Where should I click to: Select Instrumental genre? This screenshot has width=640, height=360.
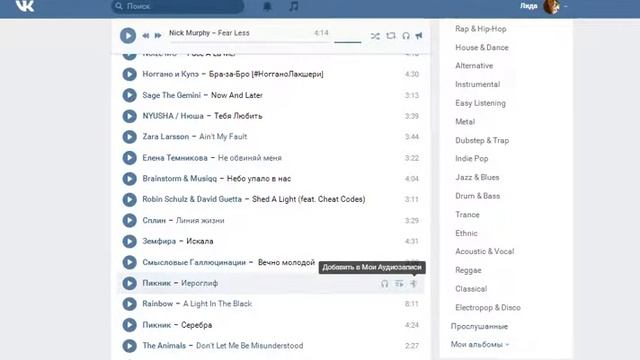pyautogui.click(x=477, y=84)
